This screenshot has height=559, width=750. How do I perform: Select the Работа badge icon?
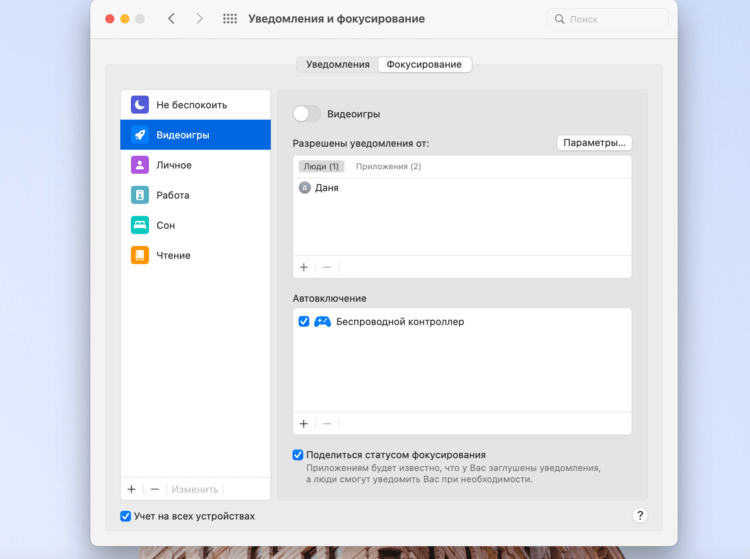click(140, 195)
